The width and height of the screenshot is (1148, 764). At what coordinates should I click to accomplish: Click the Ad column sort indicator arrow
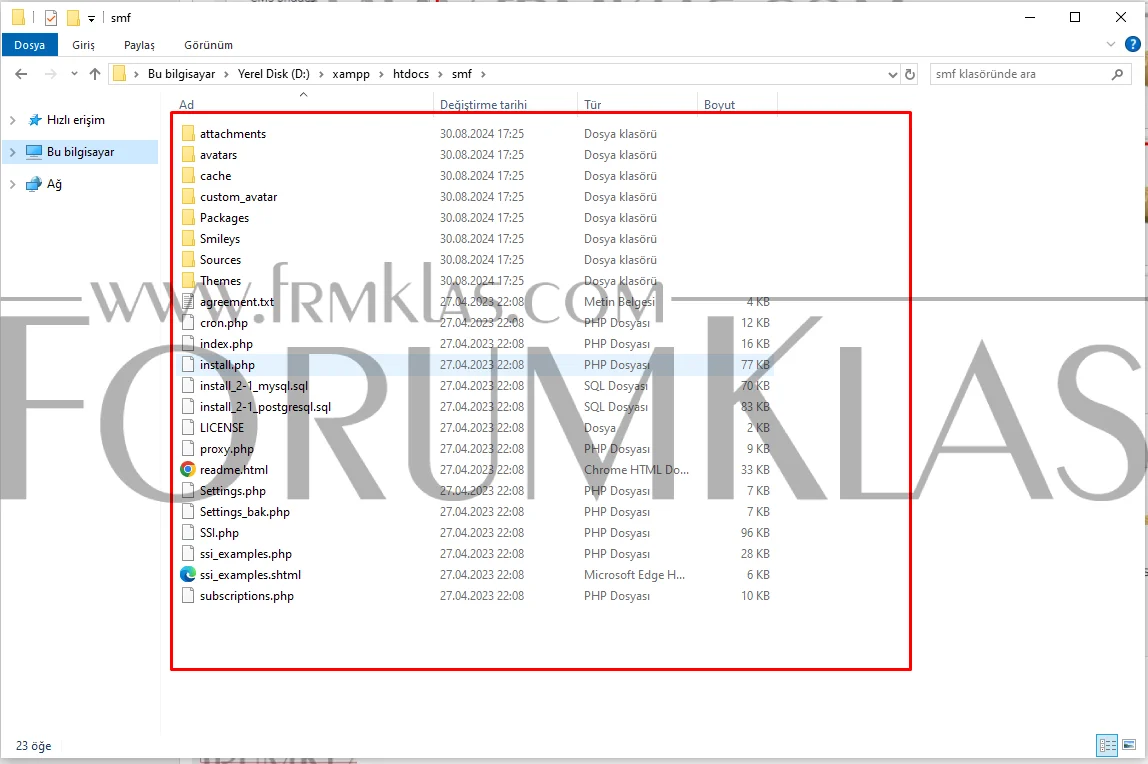pyautogui.click(x=302, y=97)
